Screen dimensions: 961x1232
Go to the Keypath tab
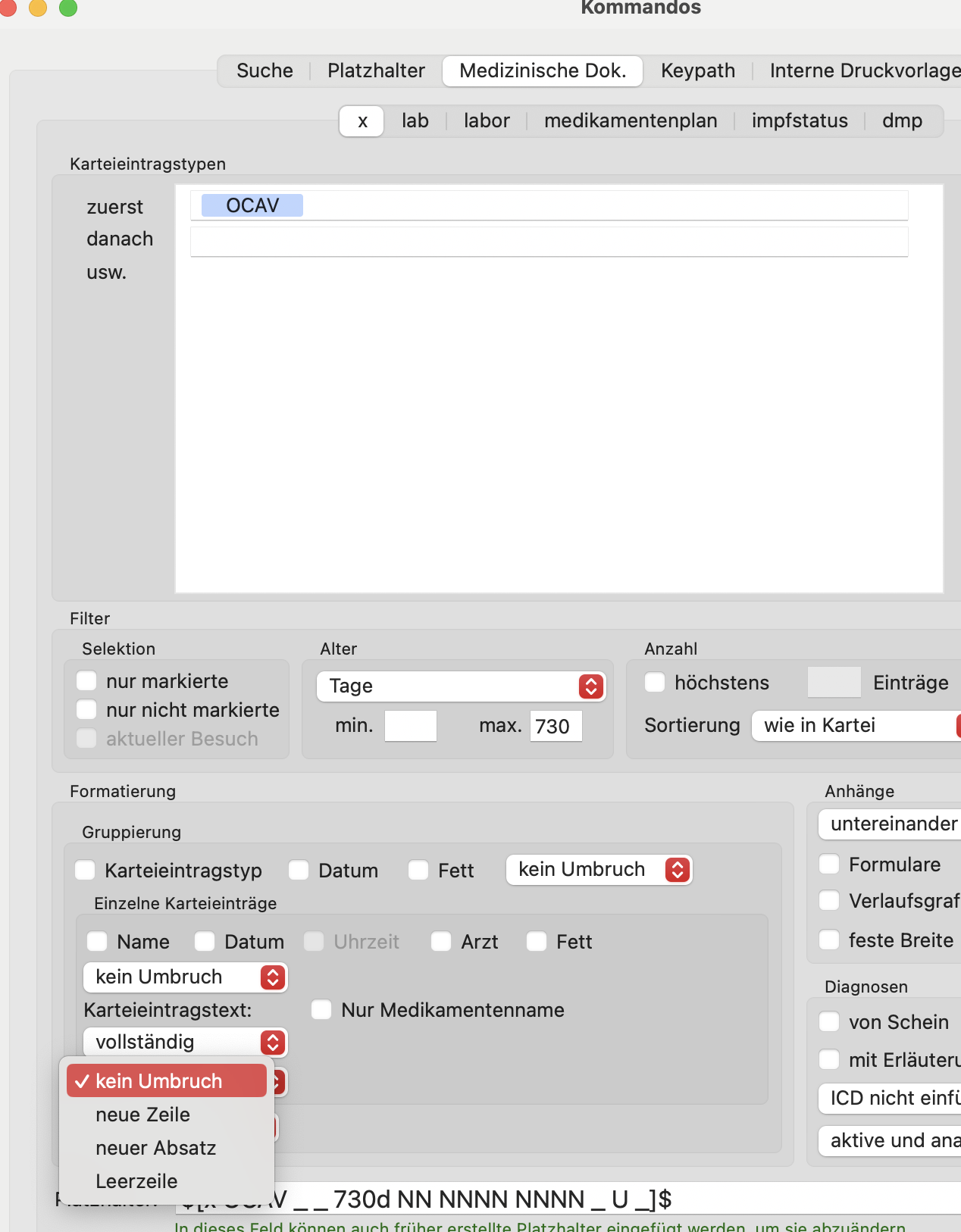[x=698, y=70]
